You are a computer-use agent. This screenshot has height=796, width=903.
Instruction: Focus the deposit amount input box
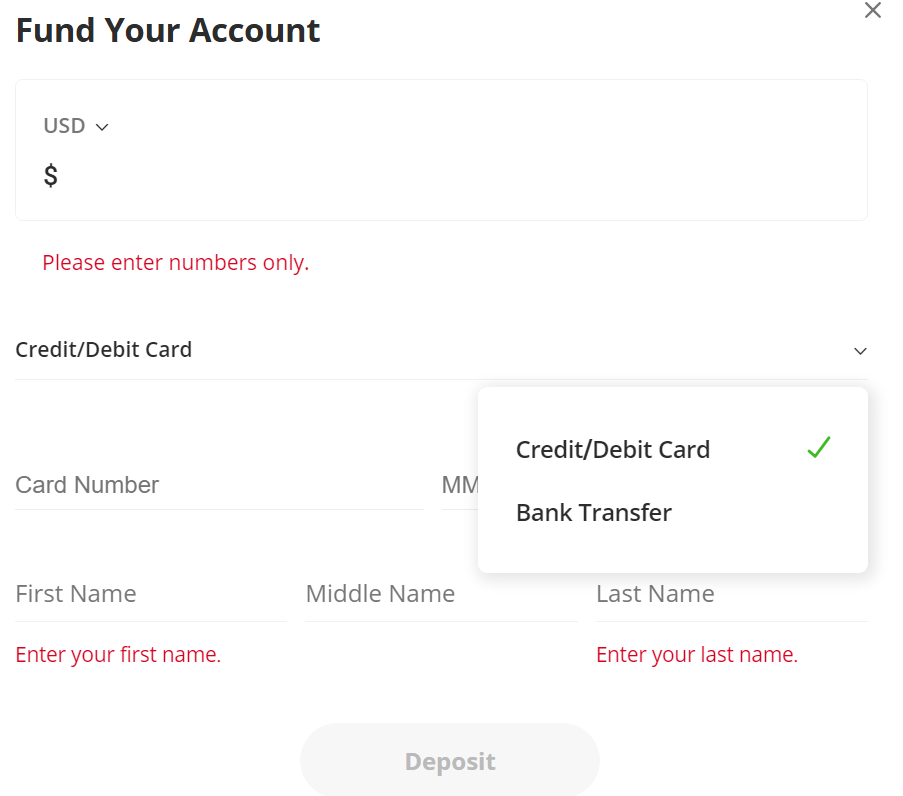click(450, 177)
